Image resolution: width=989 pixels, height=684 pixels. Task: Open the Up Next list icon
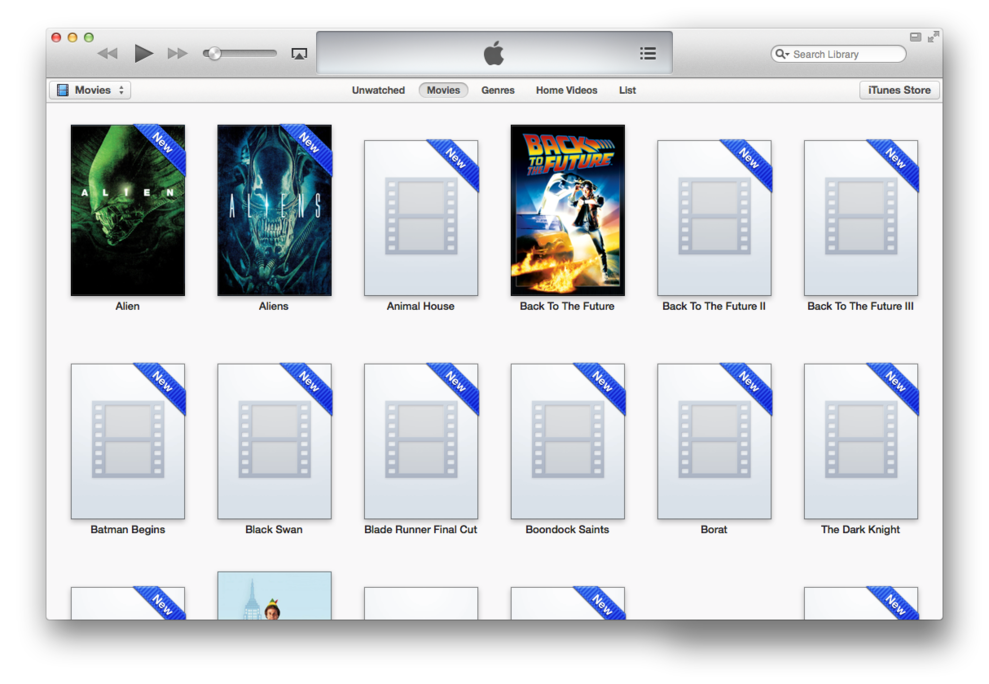pyautogui.click(x=648, y=54)
